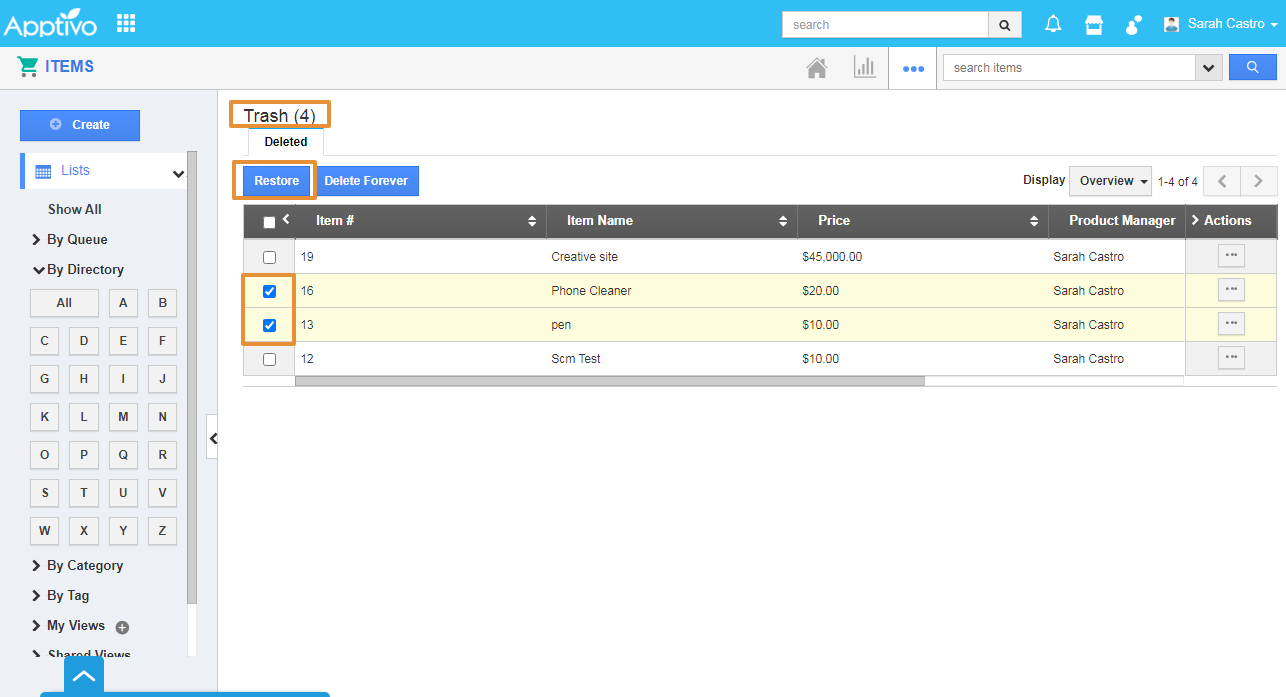
Task: Open the reports bar chart icon
Action: [864, 68]
